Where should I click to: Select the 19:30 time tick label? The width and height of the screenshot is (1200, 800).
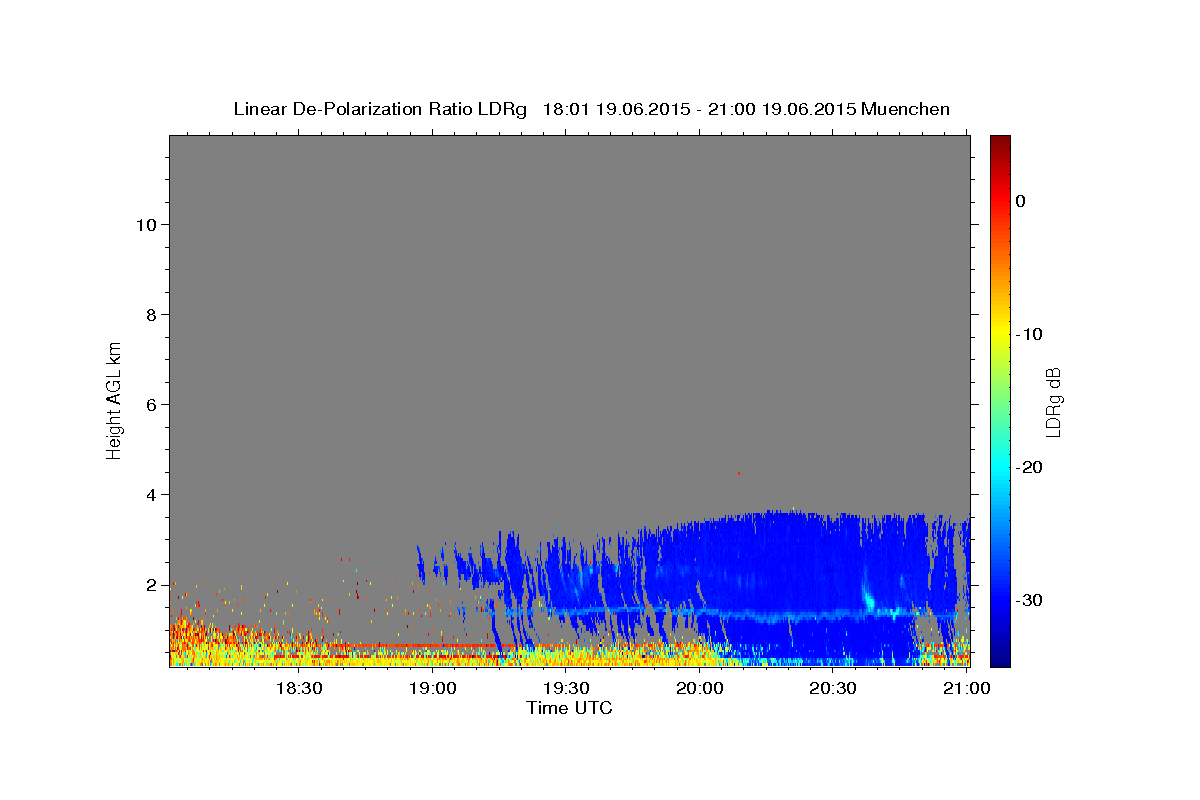click(x=565, y=688)
